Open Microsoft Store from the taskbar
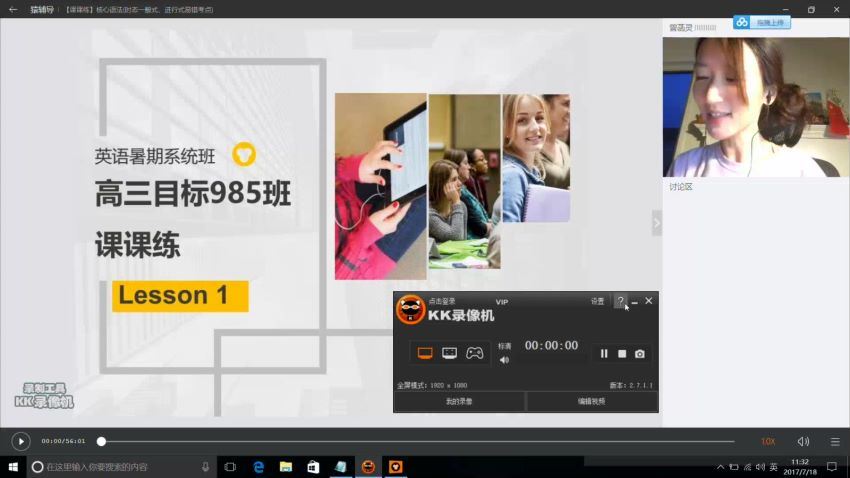 tap(313, 467)
